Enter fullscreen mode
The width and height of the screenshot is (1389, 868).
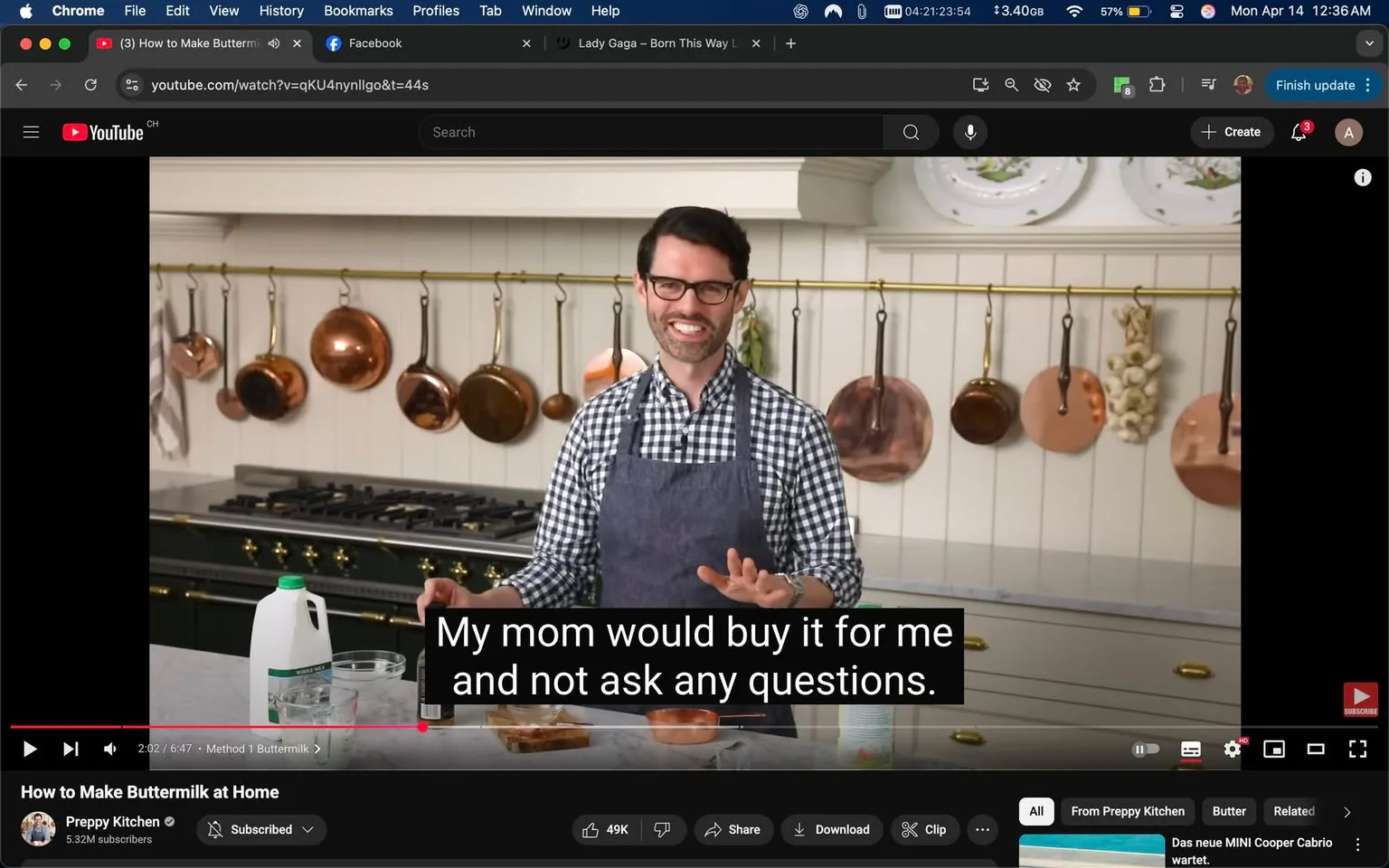(1357, 749)
